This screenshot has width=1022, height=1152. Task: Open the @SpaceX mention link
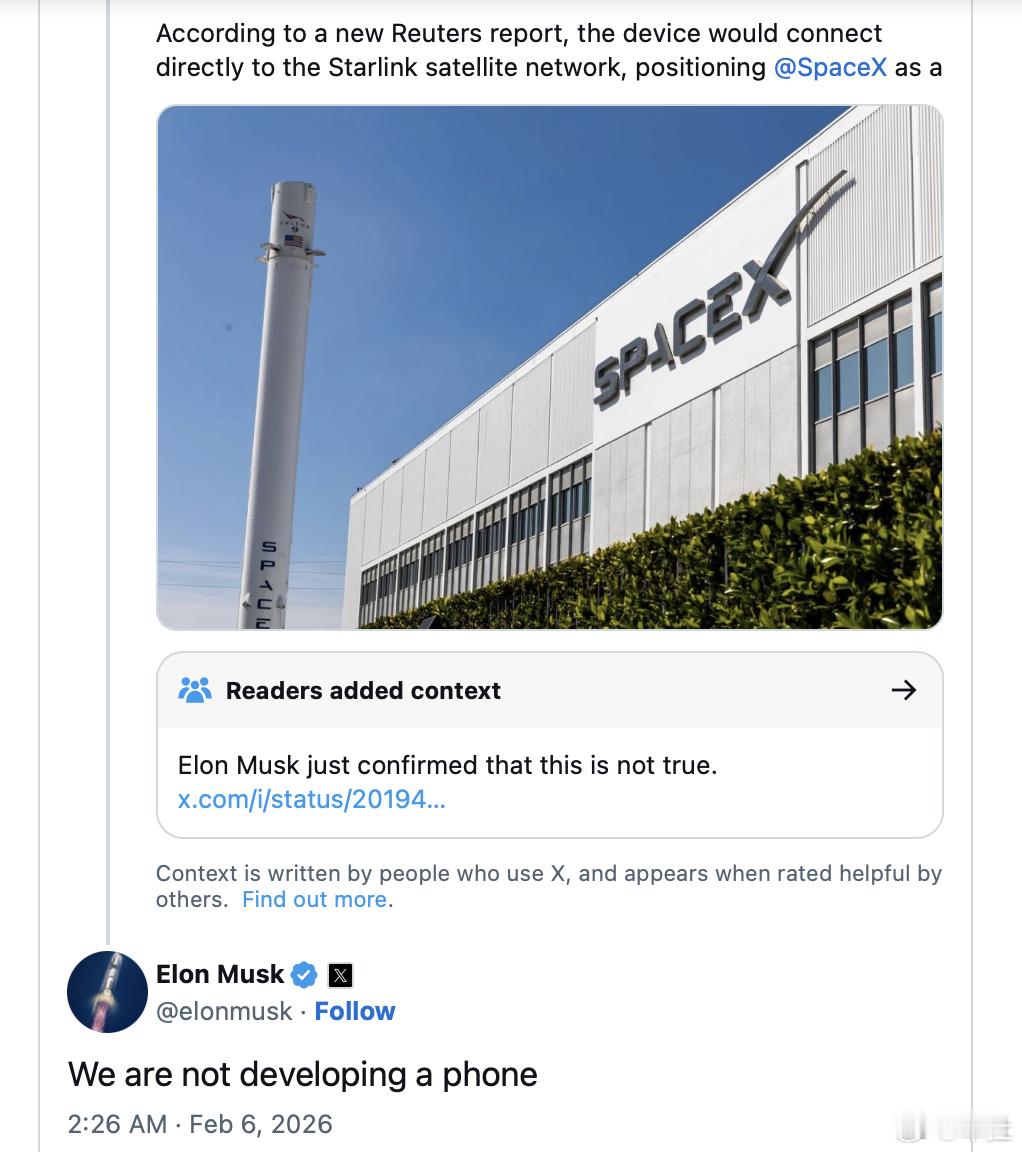tap(830, 68)
